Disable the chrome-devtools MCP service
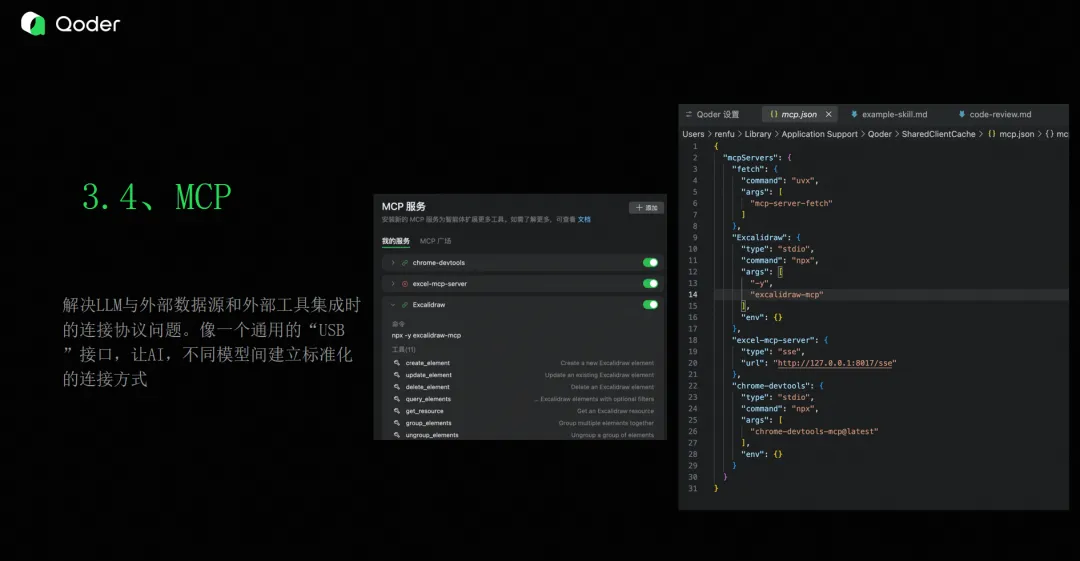The height and width of the screenshot is (561, 1080). click(x=650, y=263)
